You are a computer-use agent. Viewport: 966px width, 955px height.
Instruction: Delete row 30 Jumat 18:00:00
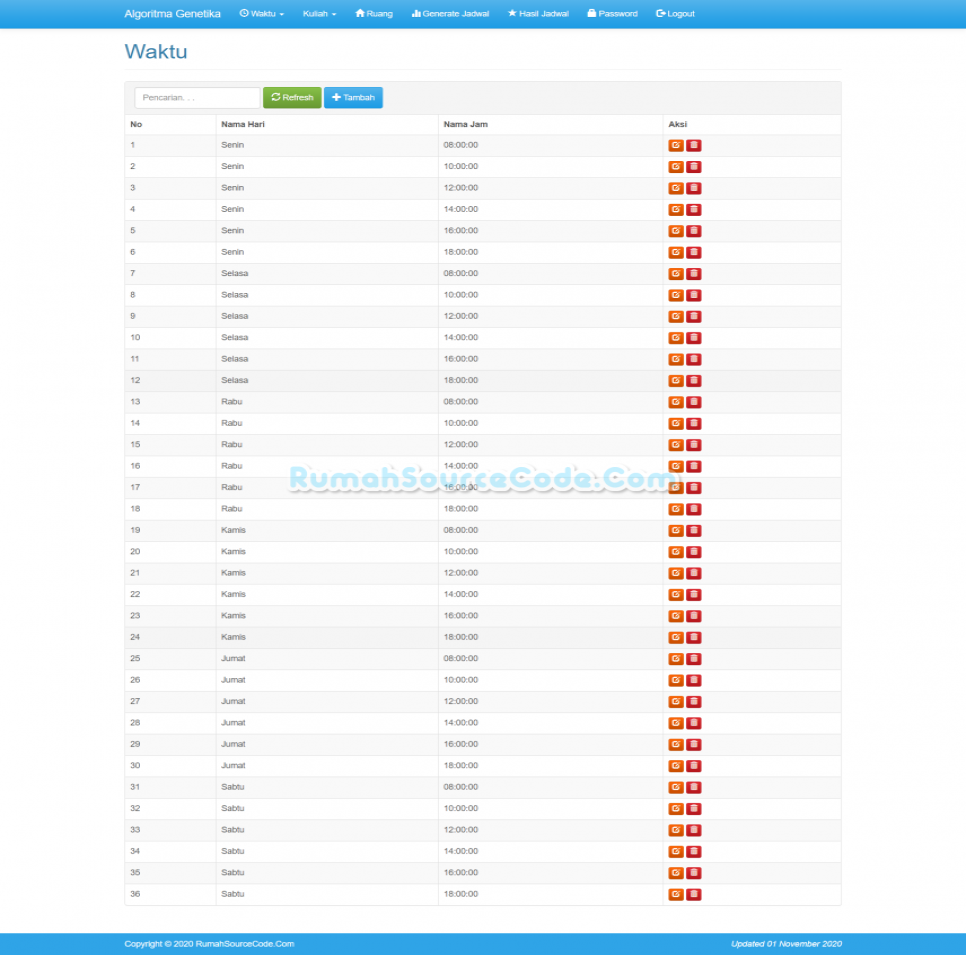pos(694,766)
